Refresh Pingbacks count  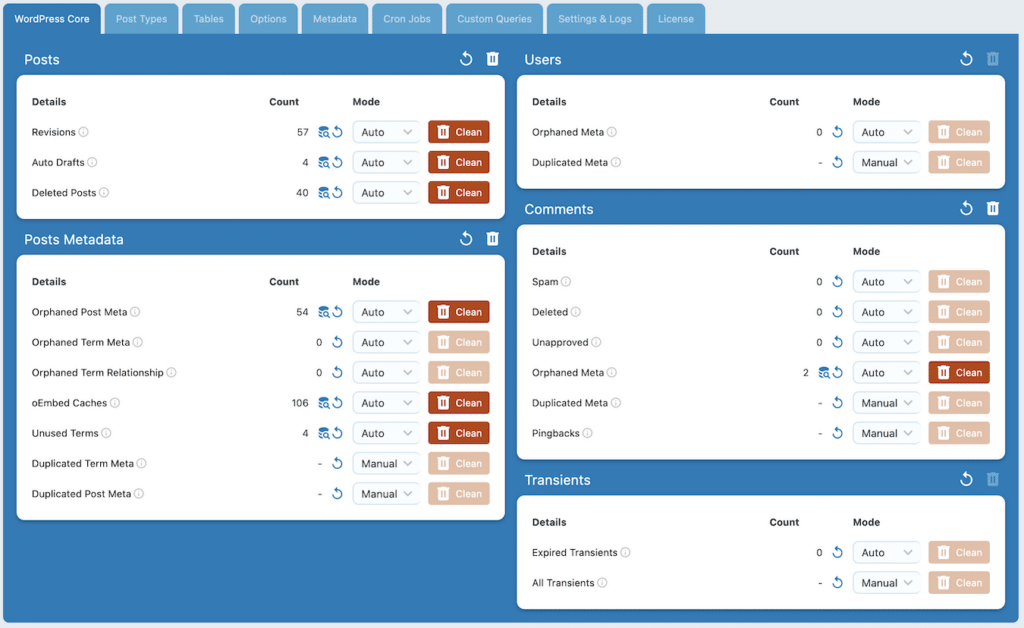tap(837, 433)
